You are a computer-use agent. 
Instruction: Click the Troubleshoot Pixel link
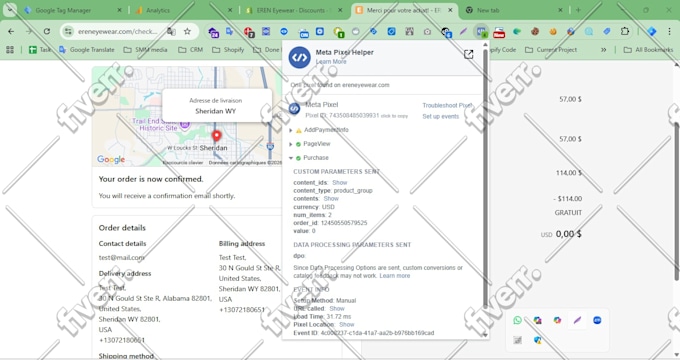(447, 105)
